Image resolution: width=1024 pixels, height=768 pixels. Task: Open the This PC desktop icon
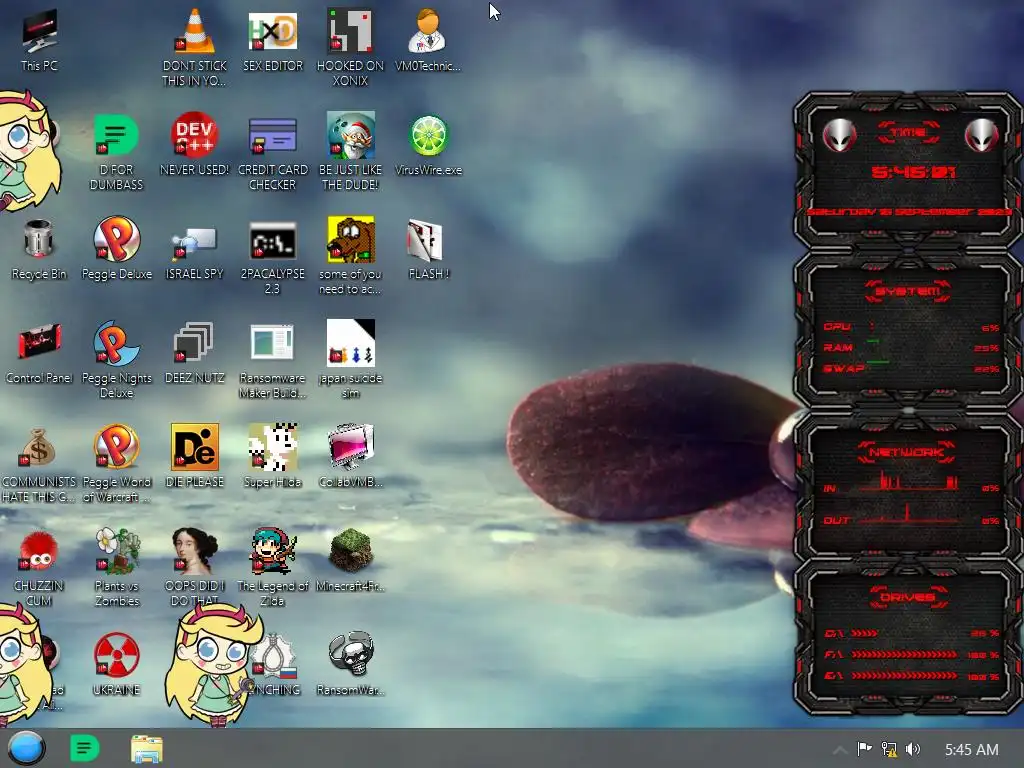click(x=39, y=40)
